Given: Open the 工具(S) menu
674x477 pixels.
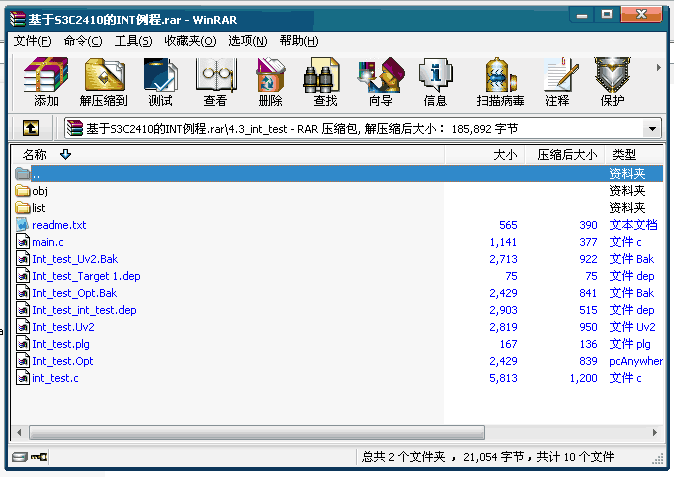Looking at the screenshot, I should point(133,41).
